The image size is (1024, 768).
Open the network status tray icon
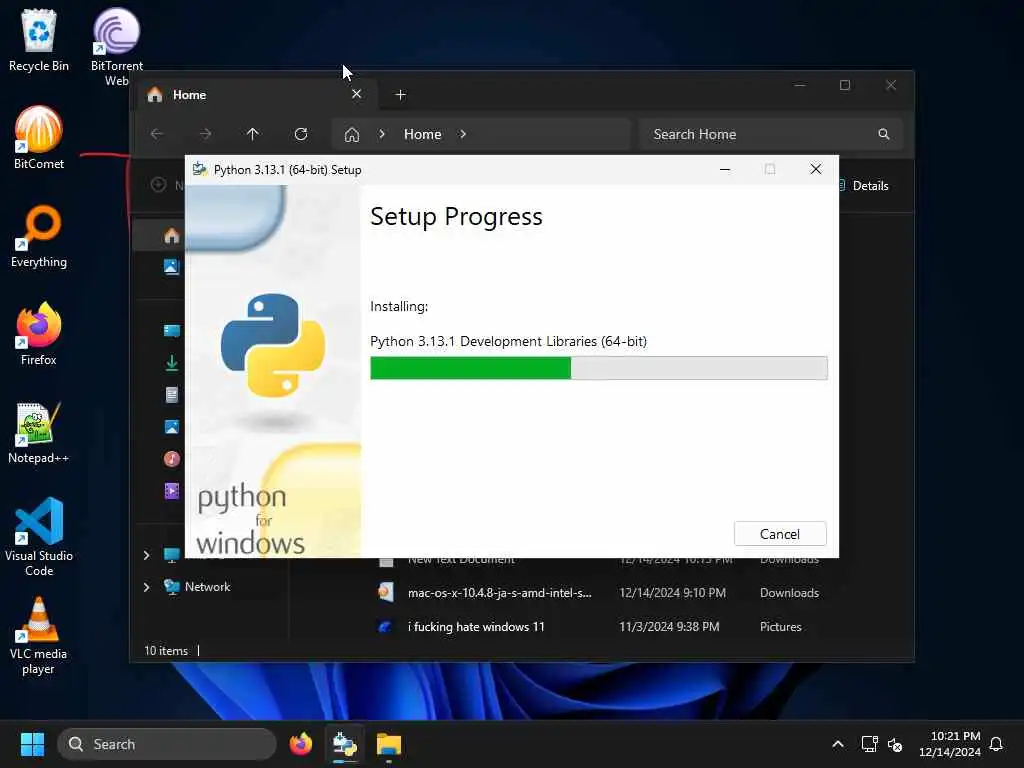[869, 744]
